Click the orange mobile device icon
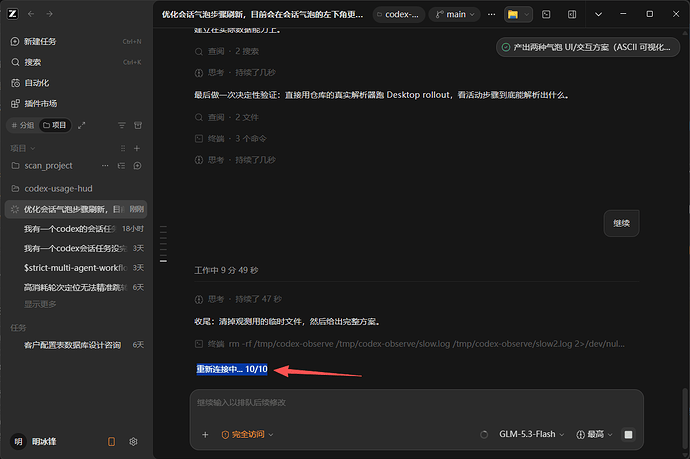Viewport: 690px width, 459px height. pos(111,441)
